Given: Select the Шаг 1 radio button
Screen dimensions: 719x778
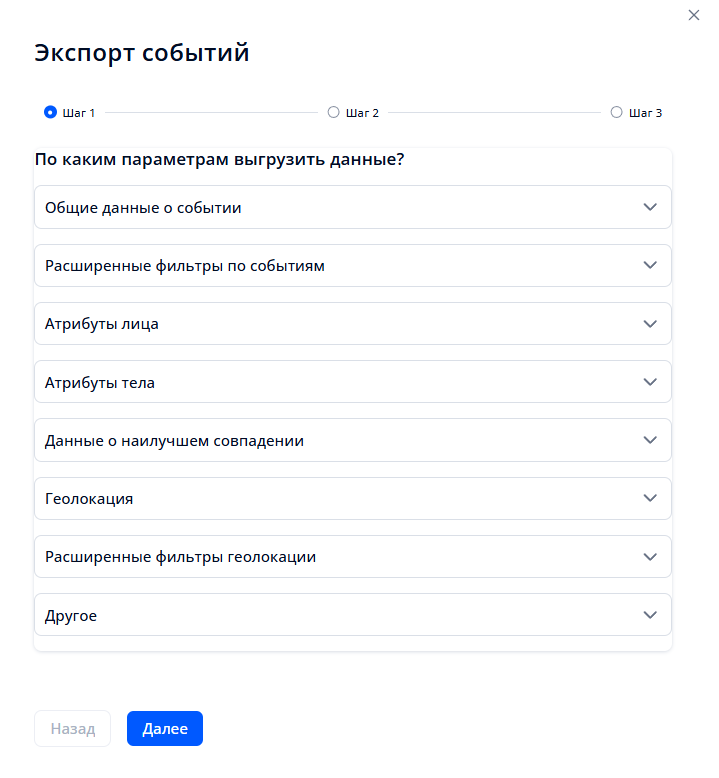Looking at the screenshot, I should click(50, 113).
